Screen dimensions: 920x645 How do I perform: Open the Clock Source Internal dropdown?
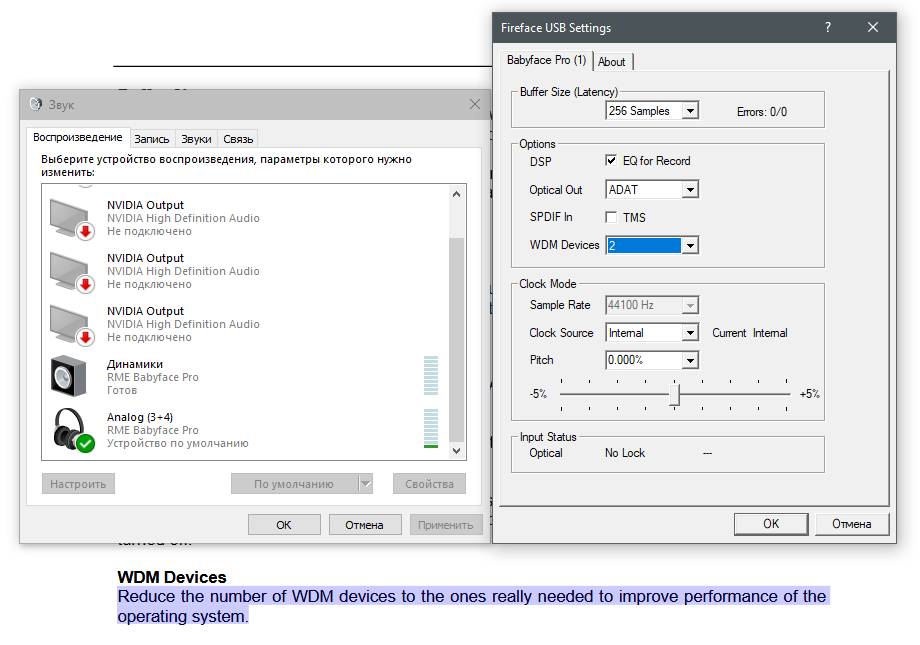tap(691, 333)
